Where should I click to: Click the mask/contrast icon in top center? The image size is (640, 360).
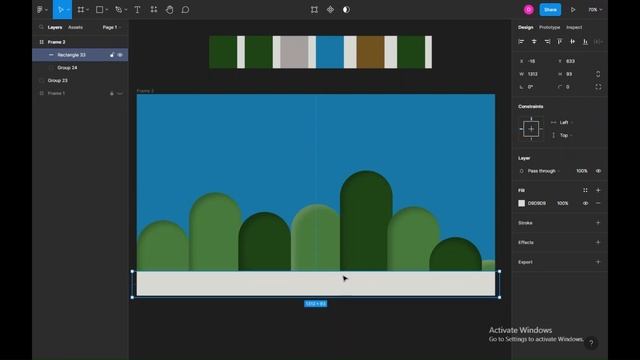(346, 9)
